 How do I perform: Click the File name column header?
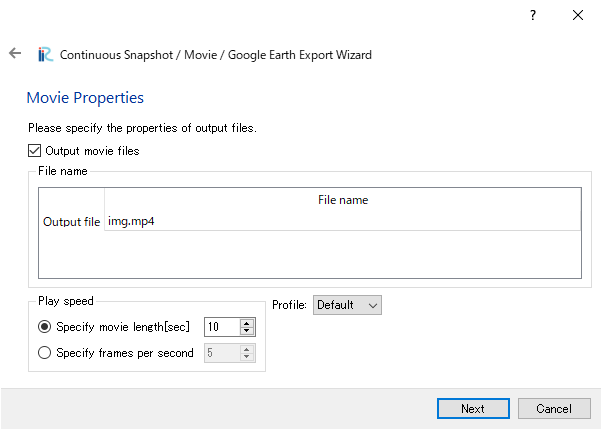pyautogui.click(x=342, y=200)
